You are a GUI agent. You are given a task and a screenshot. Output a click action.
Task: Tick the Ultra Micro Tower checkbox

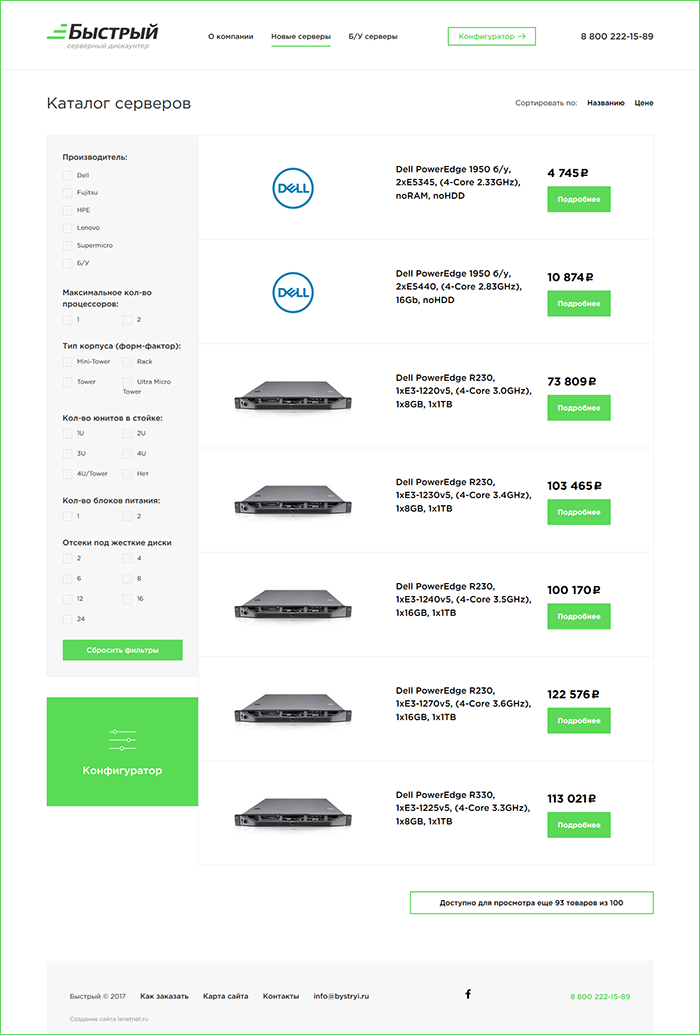[127, 382]
